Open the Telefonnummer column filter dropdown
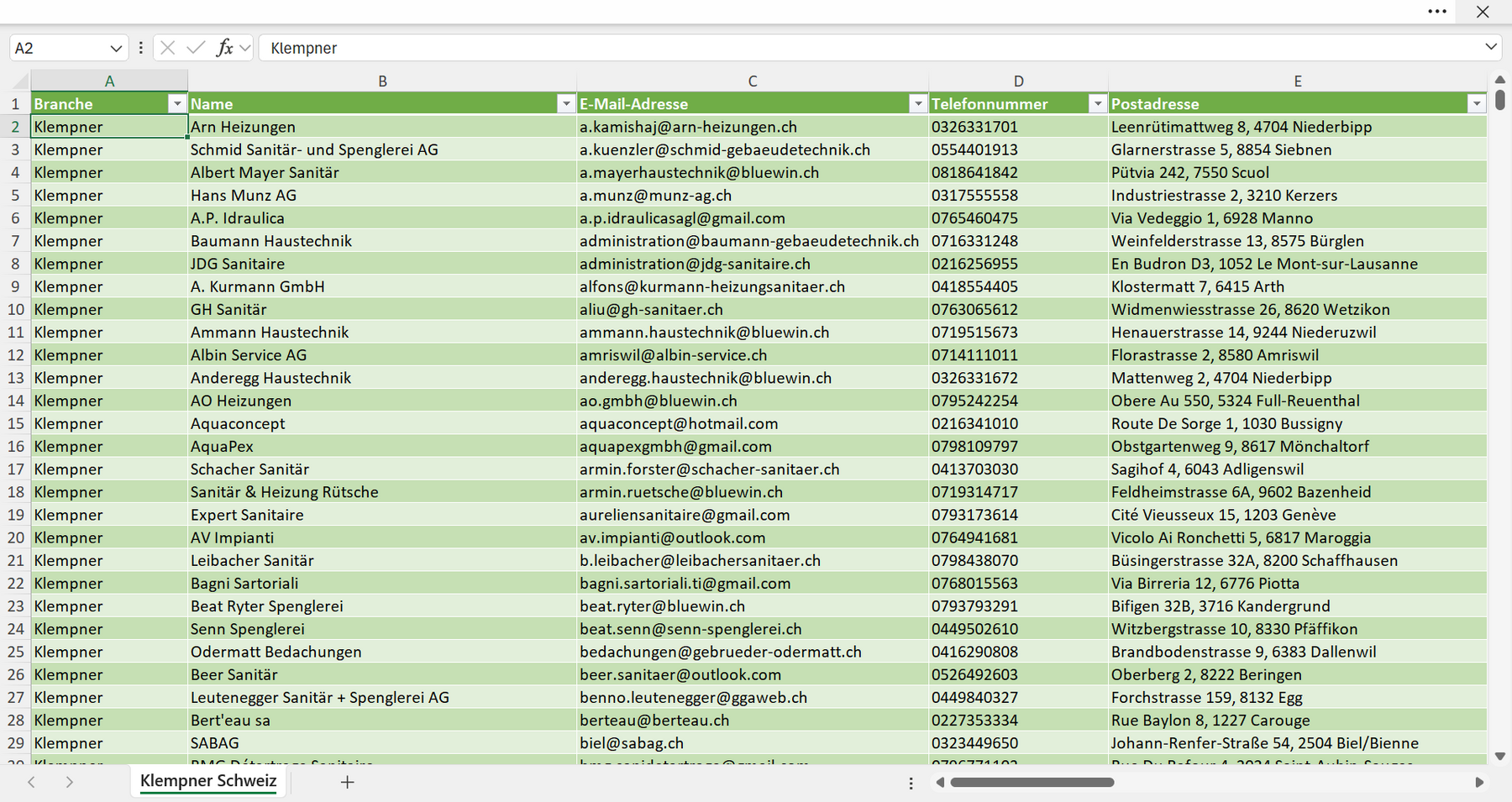The image size is (1512, 802). pos(1097,103)
